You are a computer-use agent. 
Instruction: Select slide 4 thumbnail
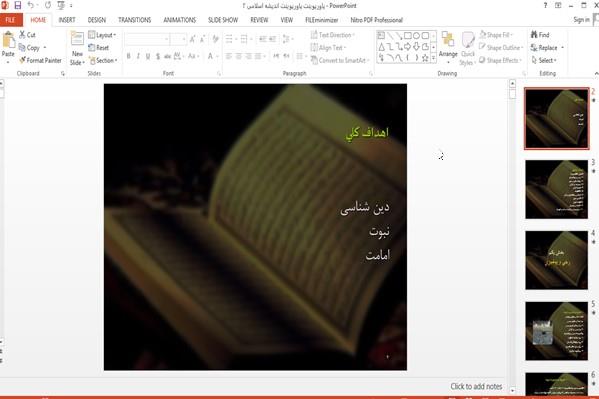(x=556, y=260)
